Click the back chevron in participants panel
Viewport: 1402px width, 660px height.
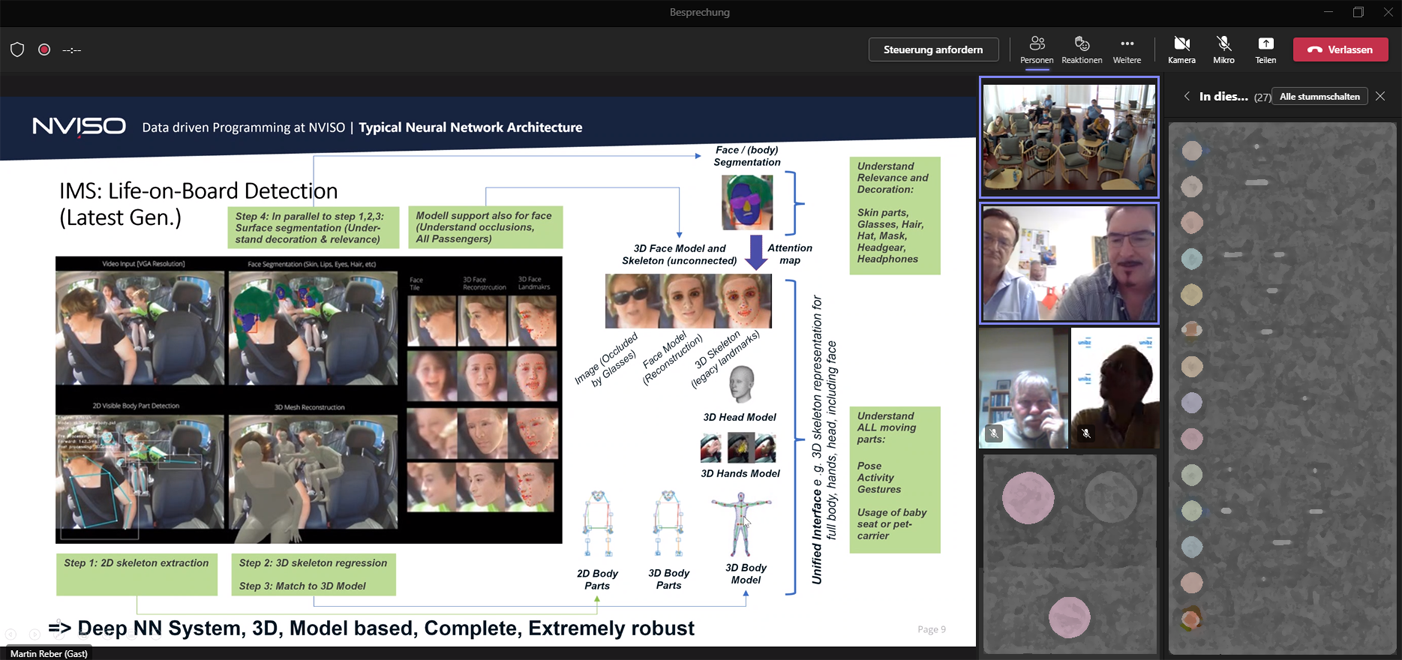tap(1187, 97)
